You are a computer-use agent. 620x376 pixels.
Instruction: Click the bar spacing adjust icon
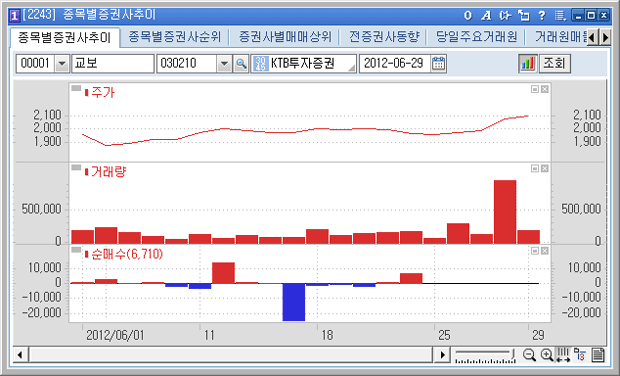563,355
